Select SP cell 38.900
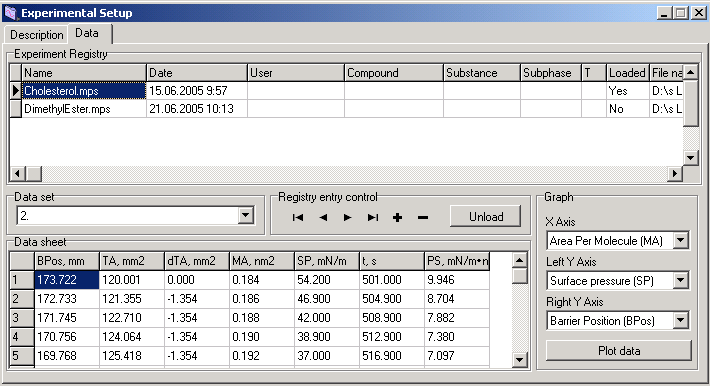Screen dimensions: 710x386 (x=327, y=337)
